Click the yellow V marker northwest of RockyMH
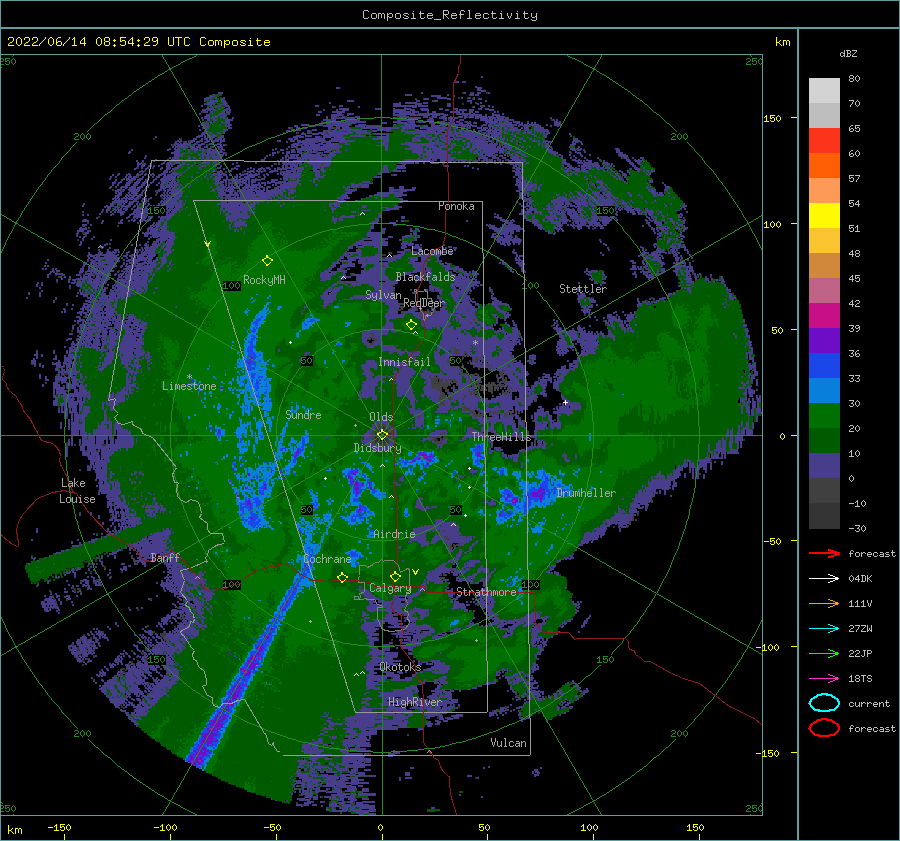This screenshot has width=900, height=841. pos(208,244)
